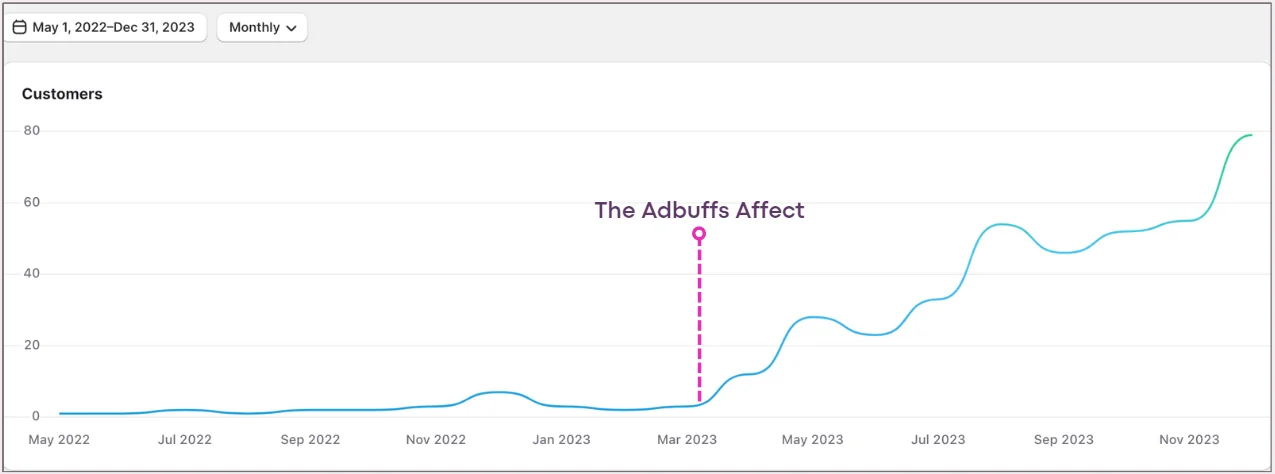Click the Customers chart title

(62, 94)
